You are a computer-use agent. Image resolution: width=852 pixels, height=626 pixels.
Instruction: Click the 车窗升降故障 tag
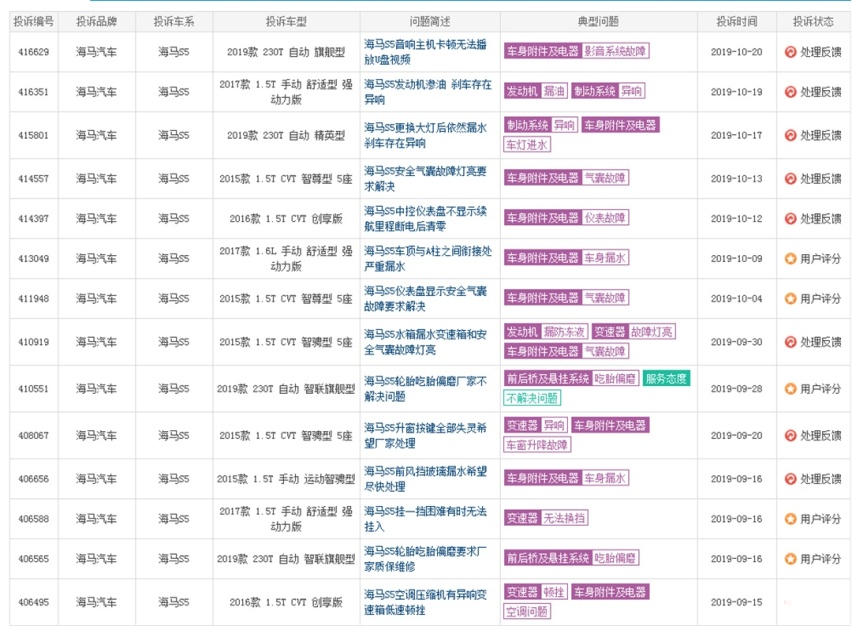(537, 445)
